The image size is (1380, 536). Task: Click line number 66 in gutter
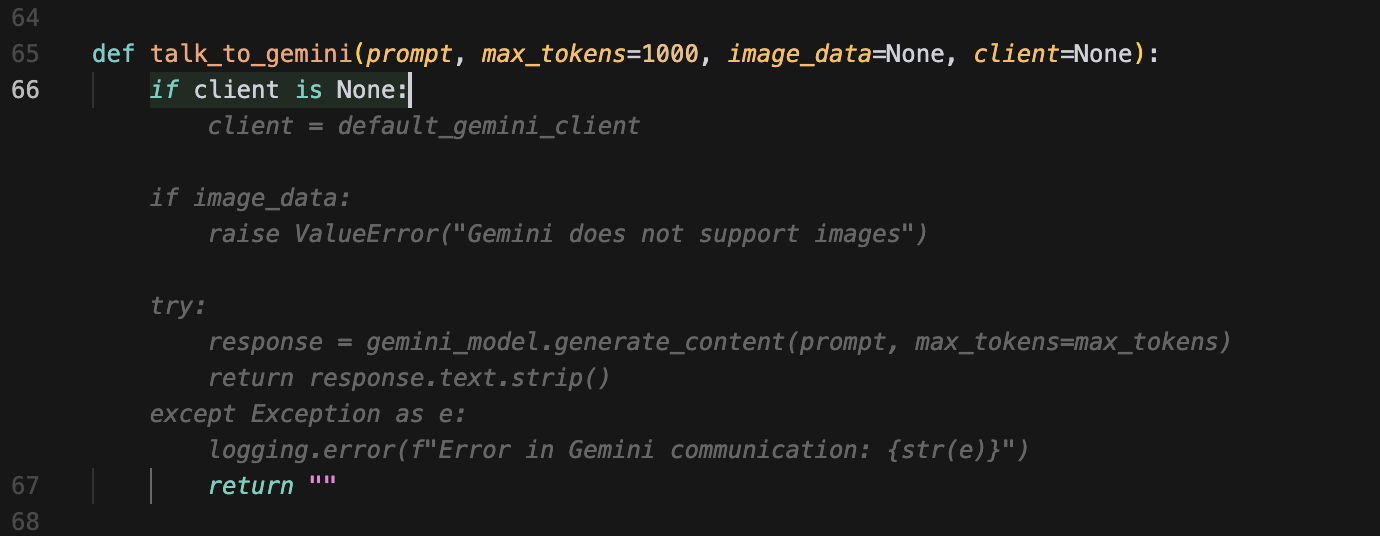pyautogui.click(x=26, y=89)
